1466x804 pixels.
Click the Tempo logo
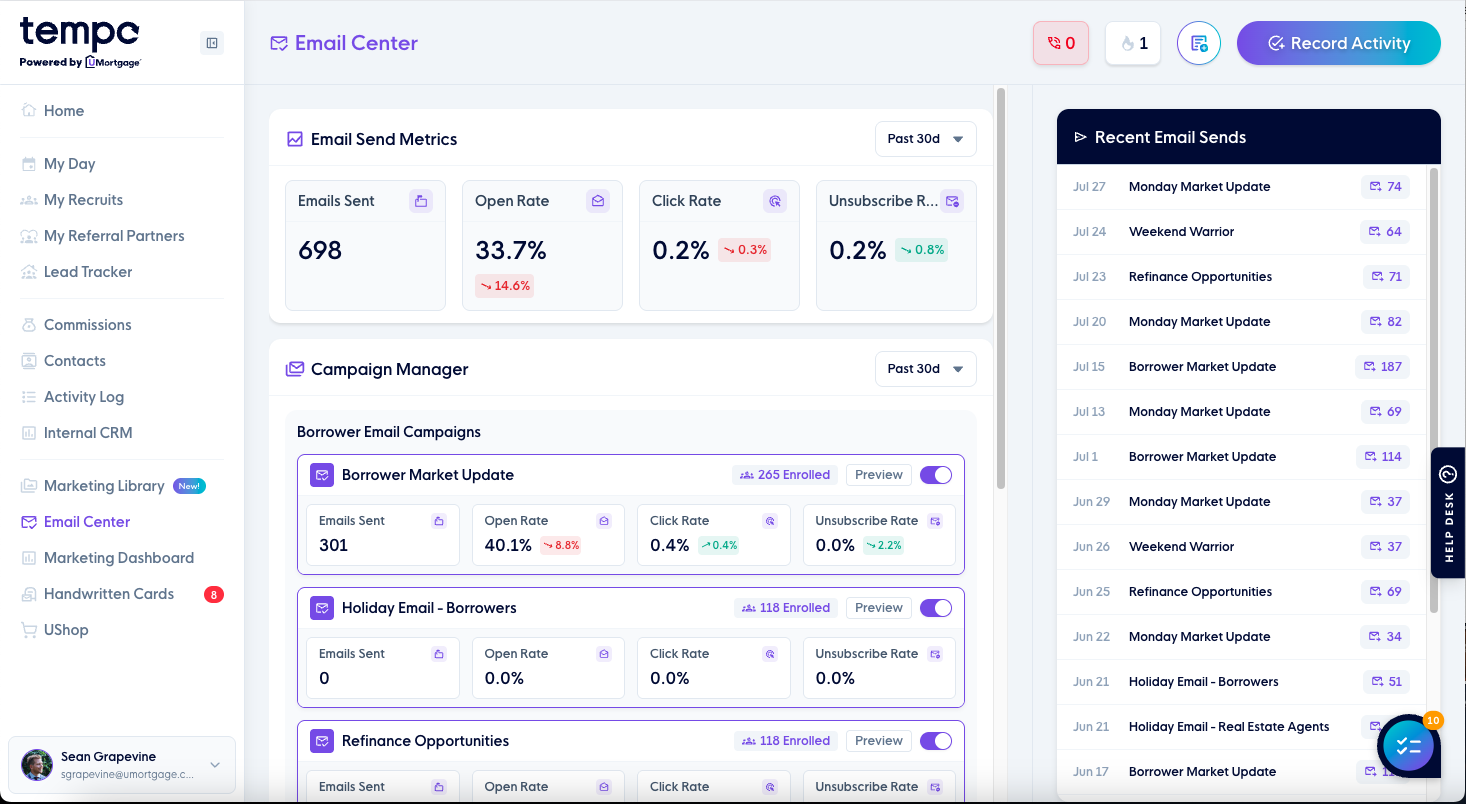(80, 42)
